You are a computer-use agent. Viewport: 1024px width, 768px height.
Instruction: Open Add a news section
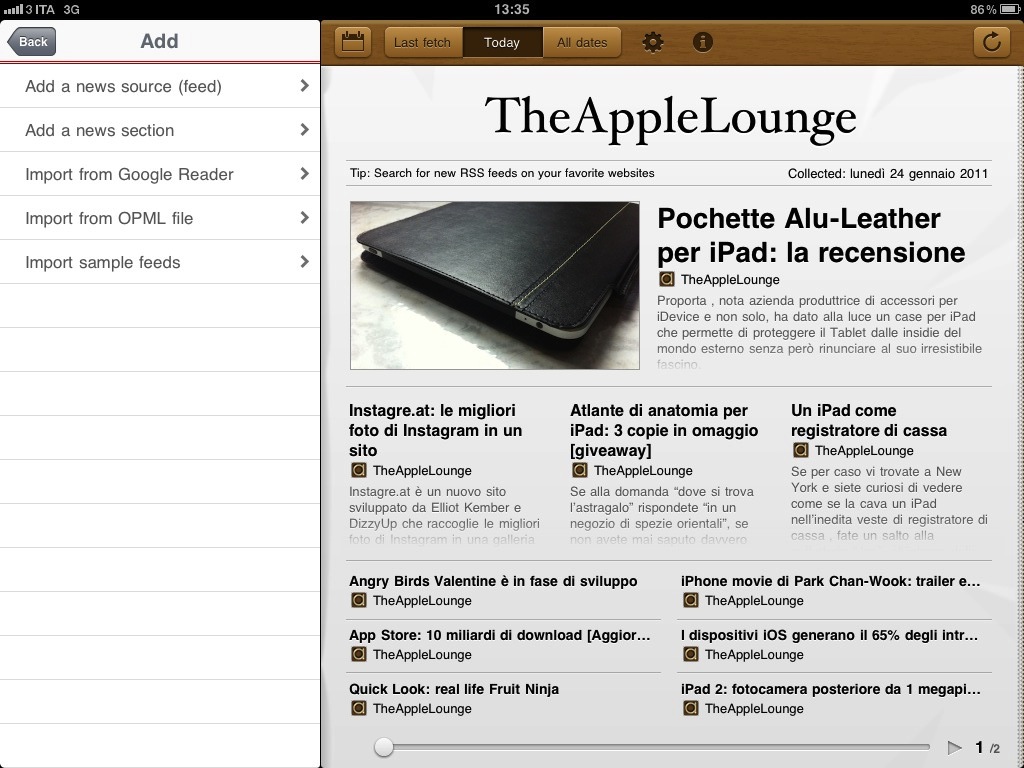coord(160,130)
